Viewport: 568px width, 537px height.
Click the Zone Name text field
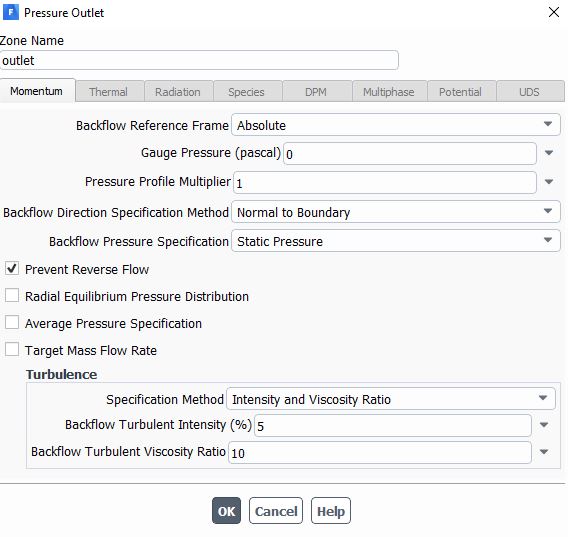(x=199, y=61)
